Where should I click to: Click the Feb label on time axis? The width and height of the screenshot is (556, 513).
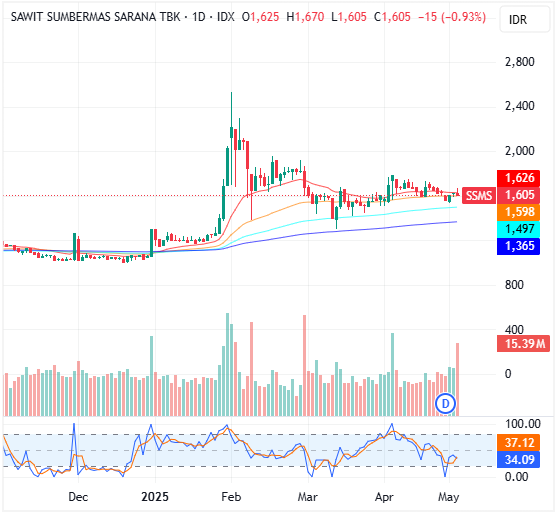coord(231,497)
